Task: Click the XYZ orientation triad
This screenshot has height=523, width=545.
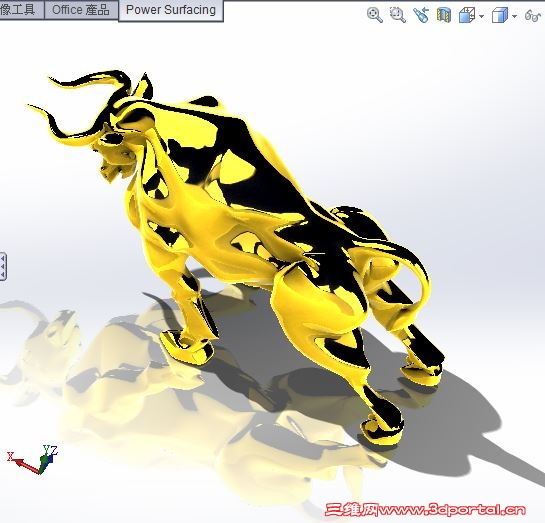Action: pos(33,459)
